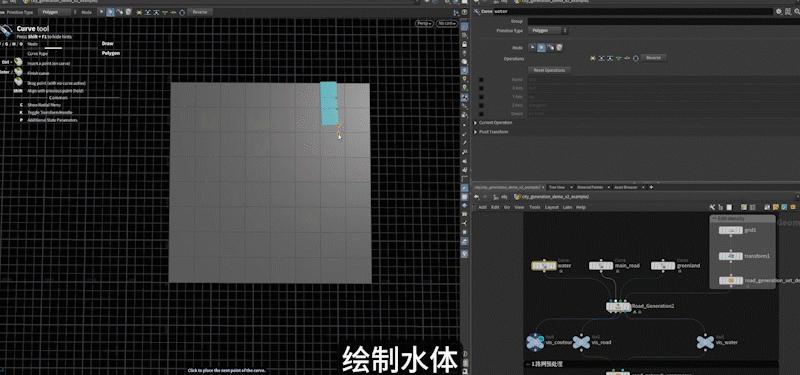Select the main_road curve node

(601, 266)
